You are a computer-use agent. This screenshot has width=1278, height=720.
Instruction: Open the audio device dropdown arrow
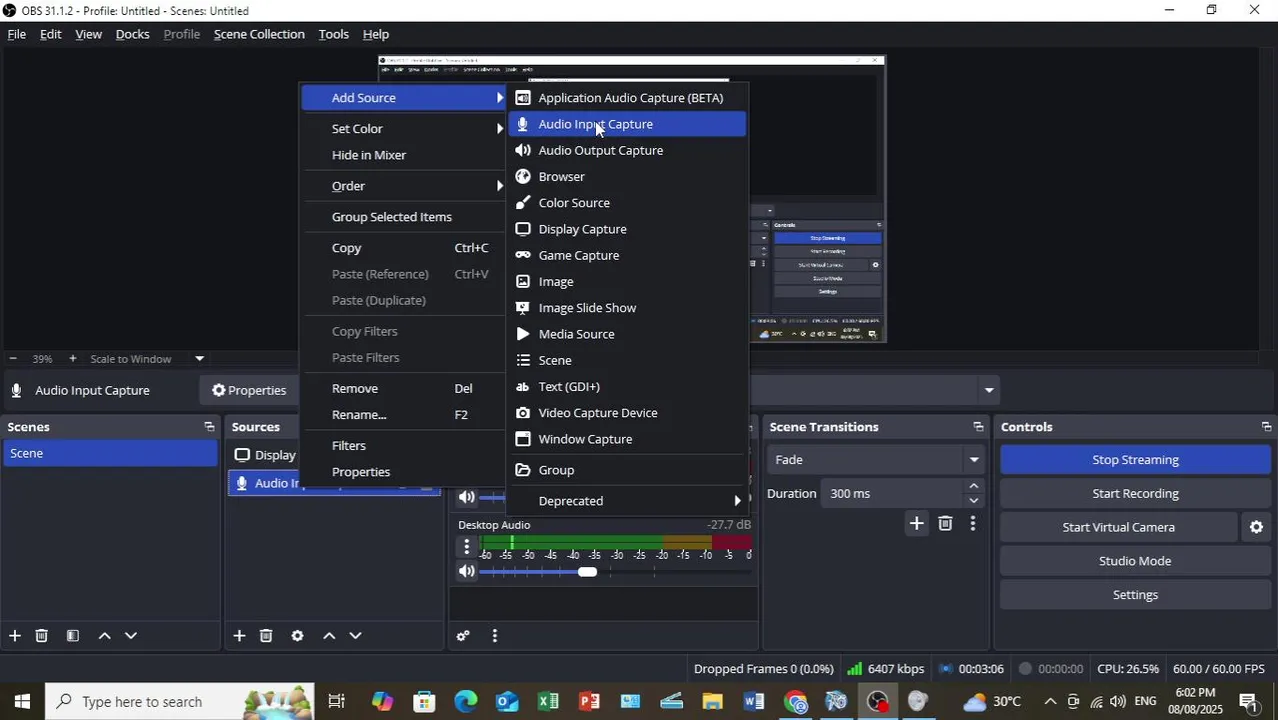[989, 390]
